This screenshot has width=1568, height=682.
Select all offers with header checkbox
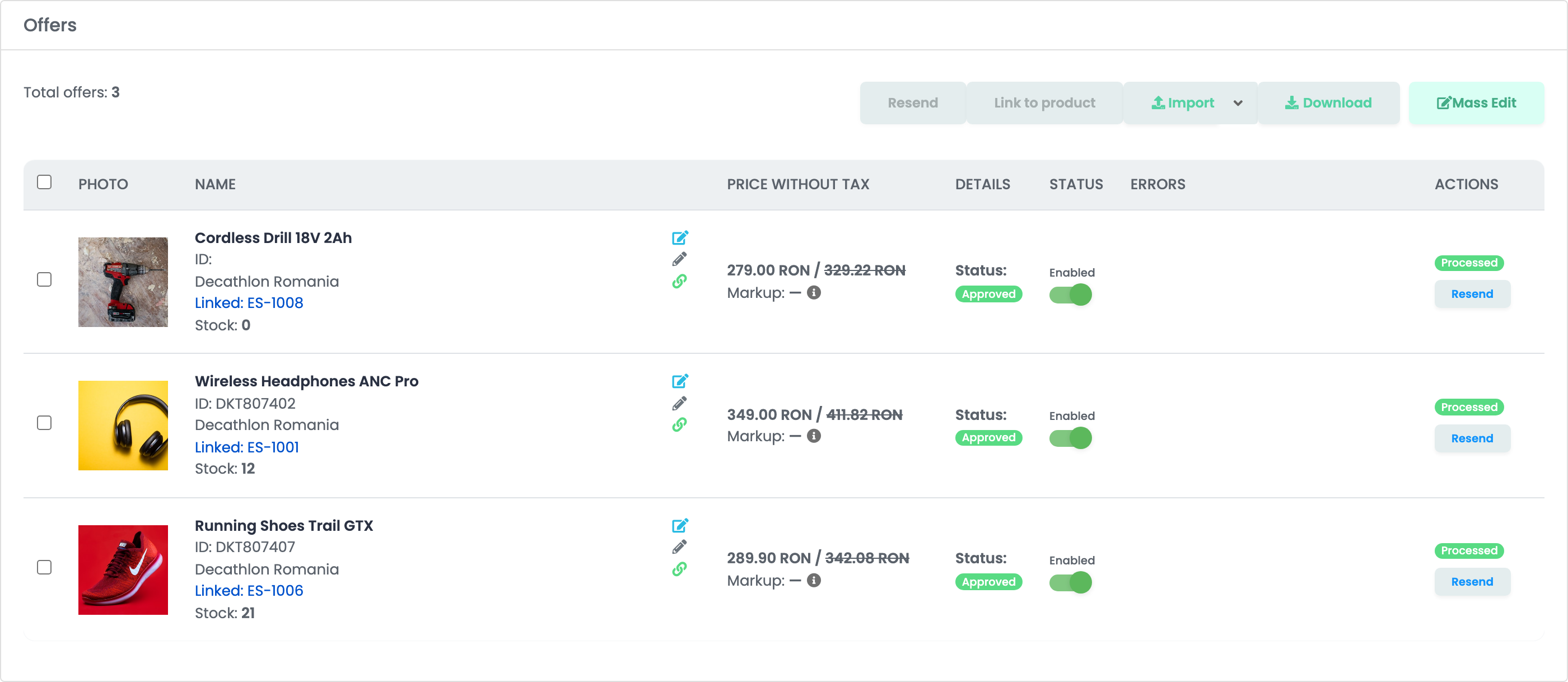pyautogui.click(x=44, y=182)
